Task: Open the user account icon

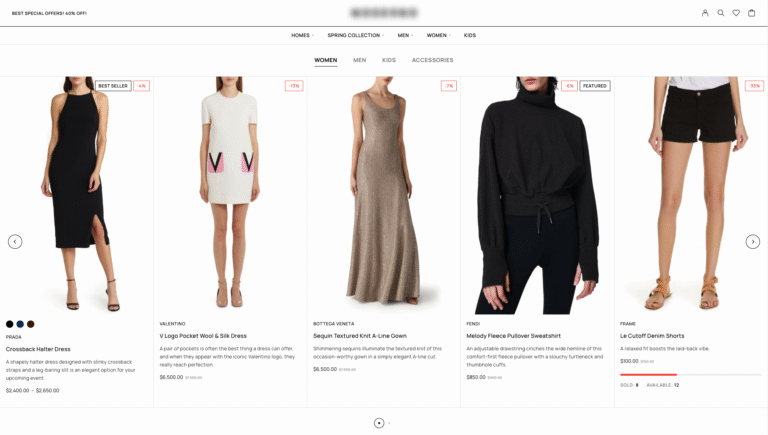Action: point(705,13)
